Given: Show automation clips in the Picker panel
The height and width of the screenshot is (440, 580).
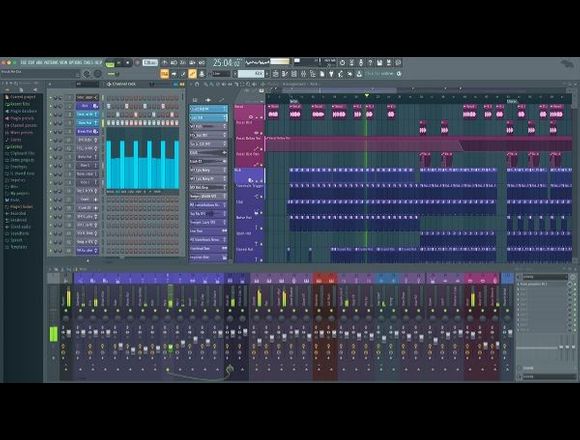Looking at the screenshot, I should 221,100.
